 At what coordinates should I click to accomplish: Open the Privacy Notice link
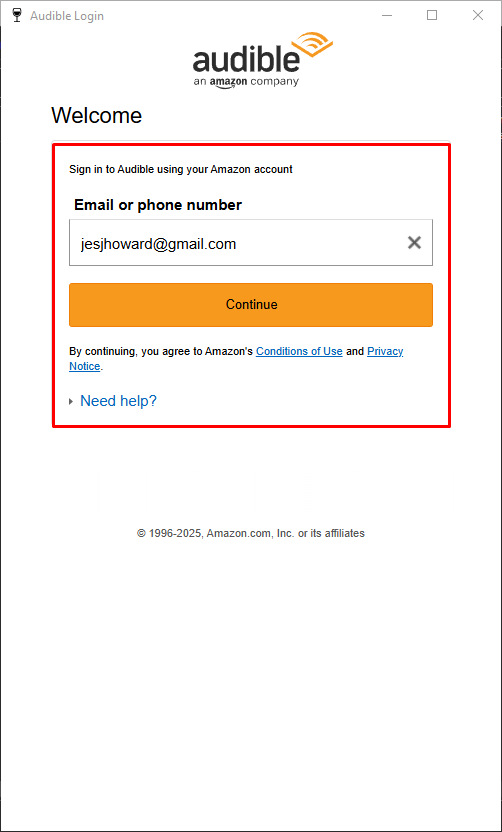pyautogui.click(x=236, y=359)
